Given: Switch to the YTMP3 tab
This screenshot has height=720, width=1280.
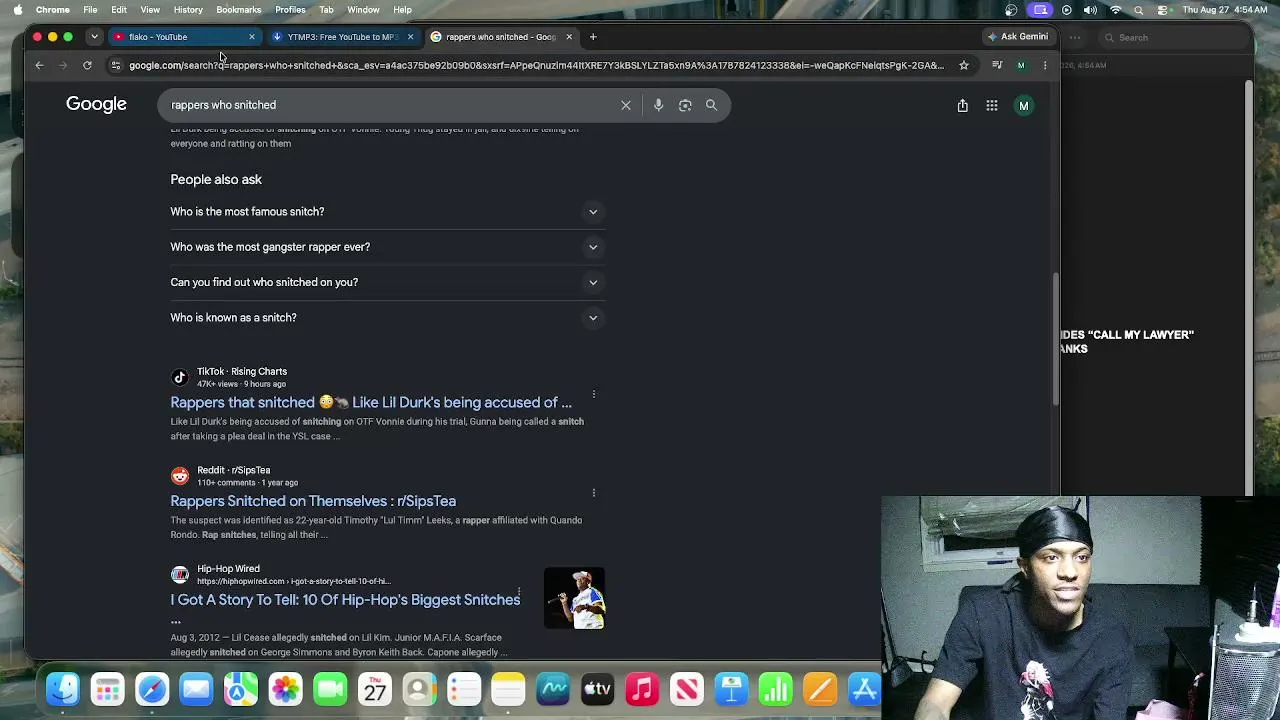Looking at the screenshot, I should (342, 37).
